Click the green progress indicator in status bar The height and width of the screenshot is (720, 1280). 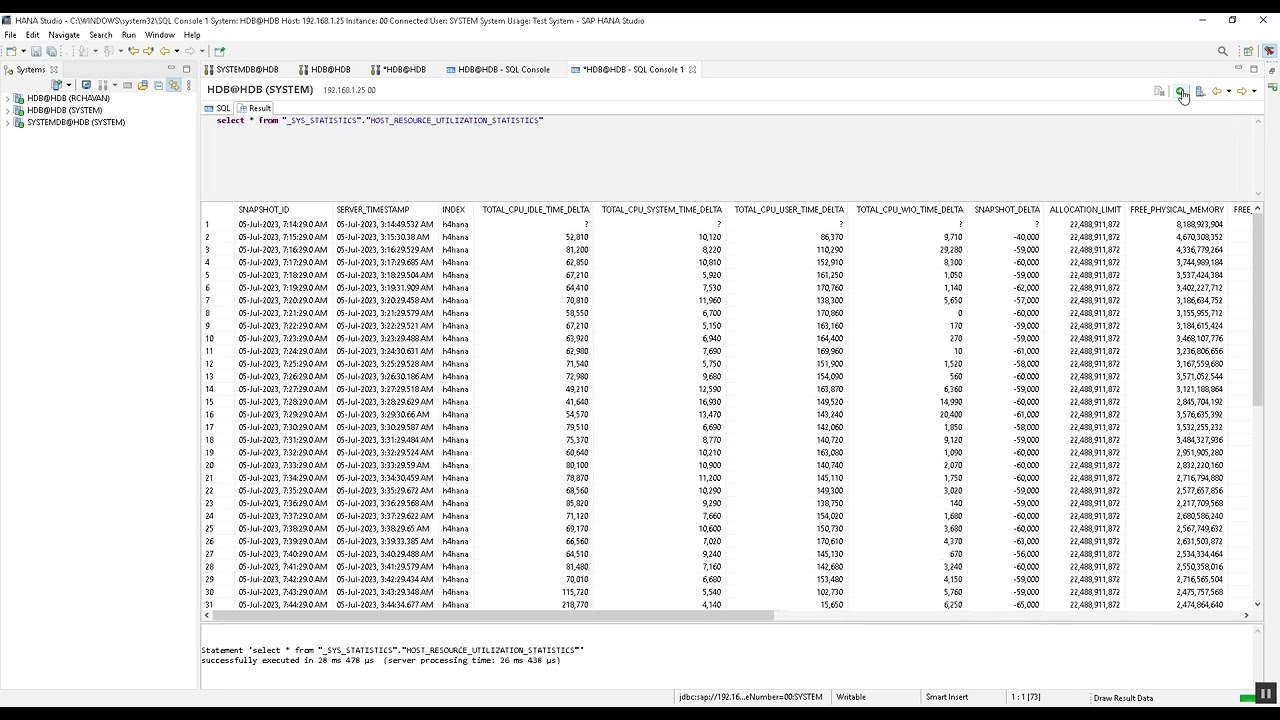pyautogui.click(x=1247, y=698)
